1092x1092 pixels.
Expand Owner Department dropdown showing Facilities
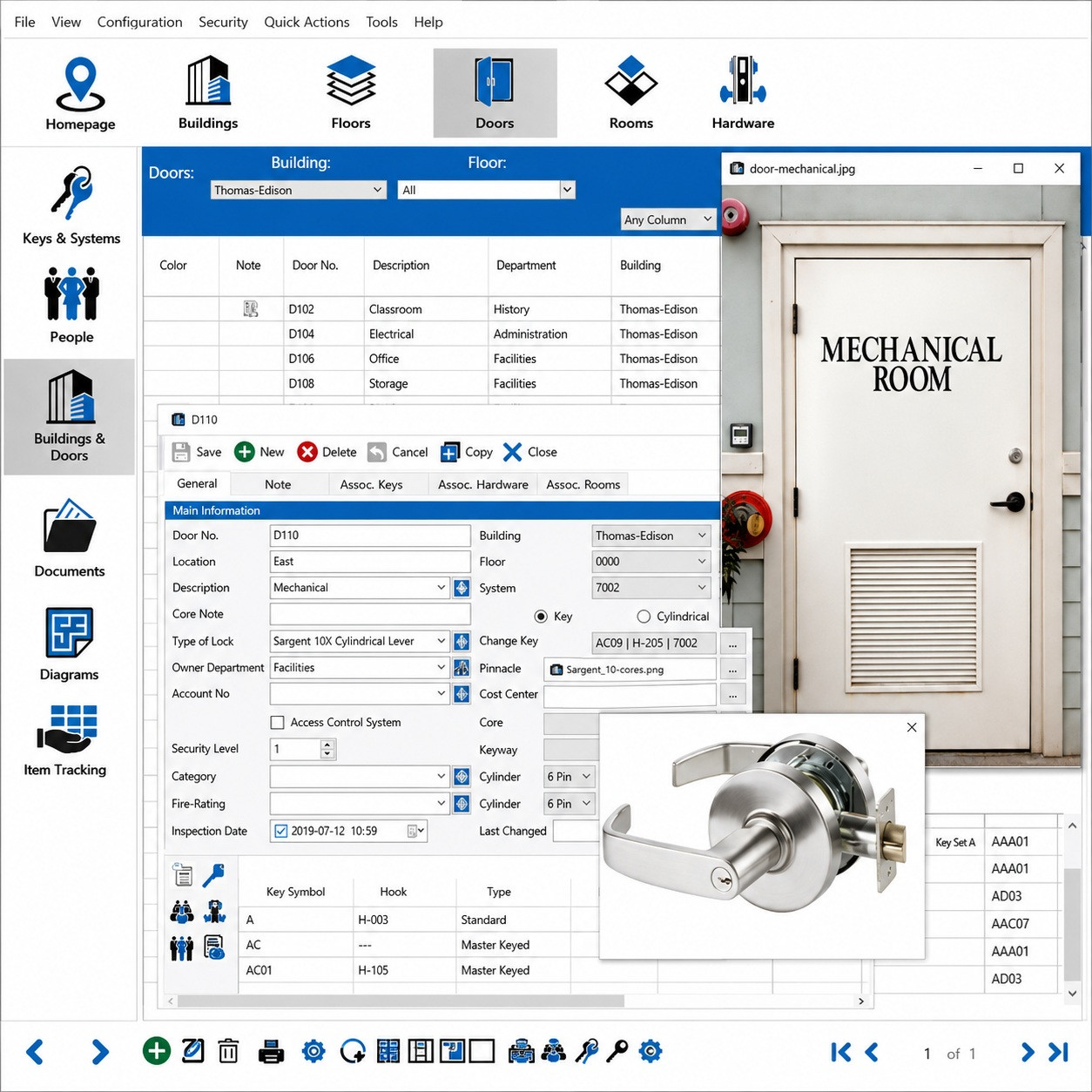(441, 668)
